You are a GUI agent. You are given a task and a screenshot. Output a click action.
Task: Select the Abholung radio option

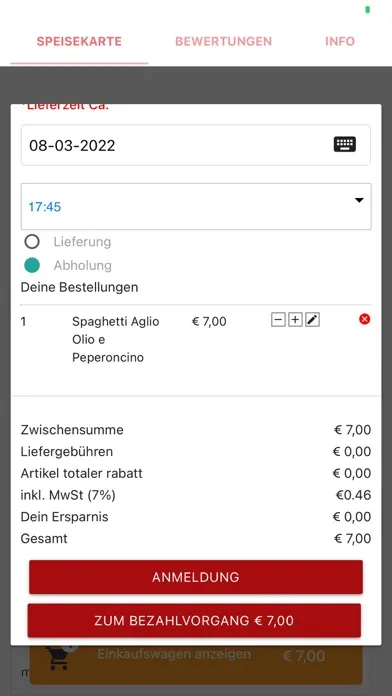point(32,265)
